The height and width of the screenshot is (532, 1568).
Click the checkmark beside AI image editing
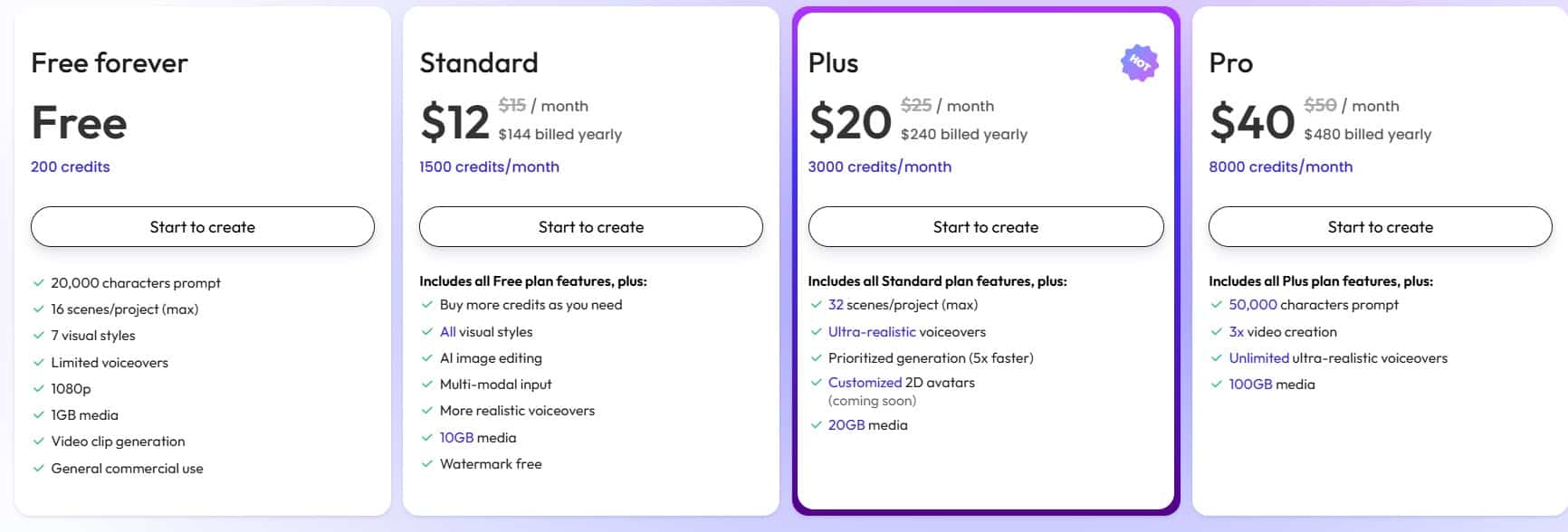click(425, 357)
